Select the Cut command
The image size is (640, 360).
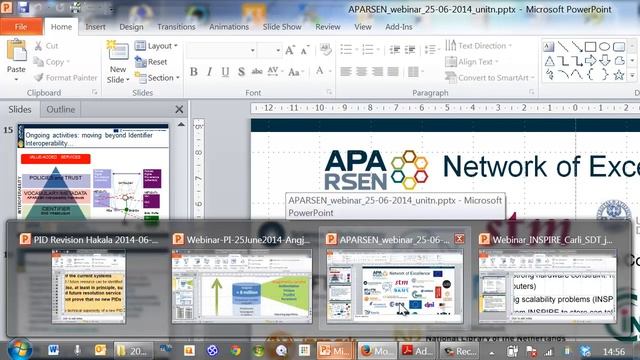point(46,46)
